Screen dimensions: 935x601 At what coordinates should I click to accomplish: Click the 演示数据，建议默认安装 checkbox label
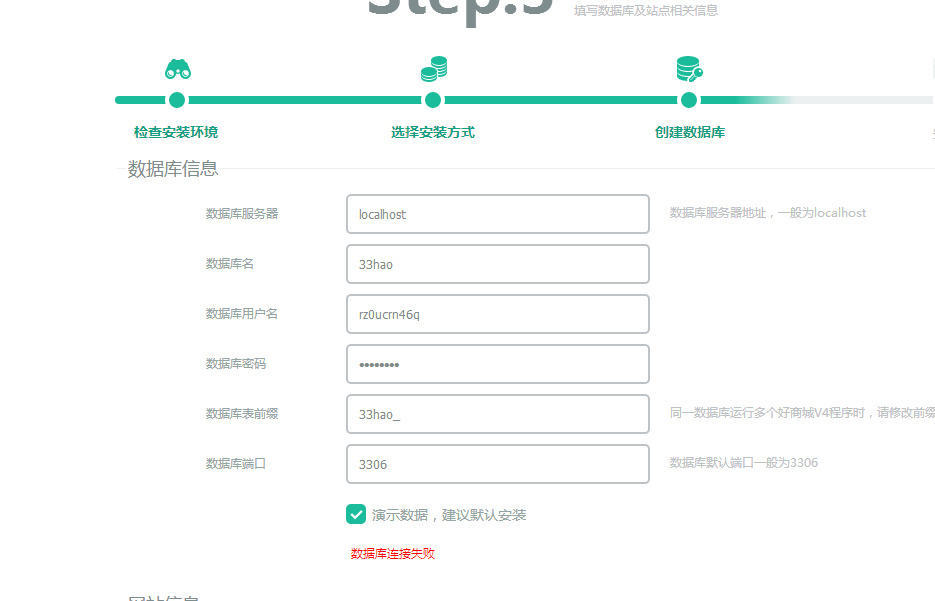(x=449, y=515)
